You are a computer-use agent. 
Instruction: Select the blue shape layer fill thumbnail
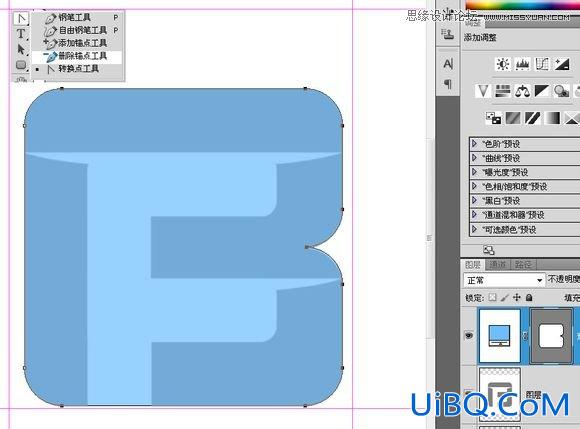499,336
